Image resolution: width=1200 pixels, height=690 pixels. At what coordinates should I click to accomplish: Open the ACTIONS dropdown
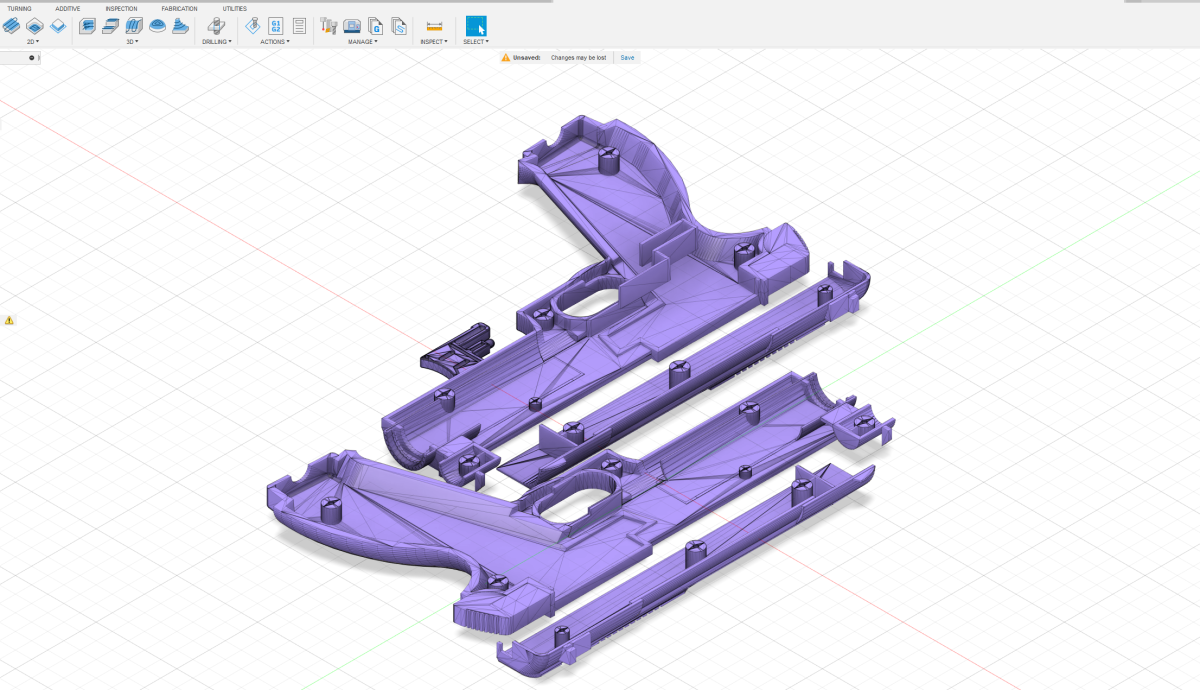click(275, 42)
